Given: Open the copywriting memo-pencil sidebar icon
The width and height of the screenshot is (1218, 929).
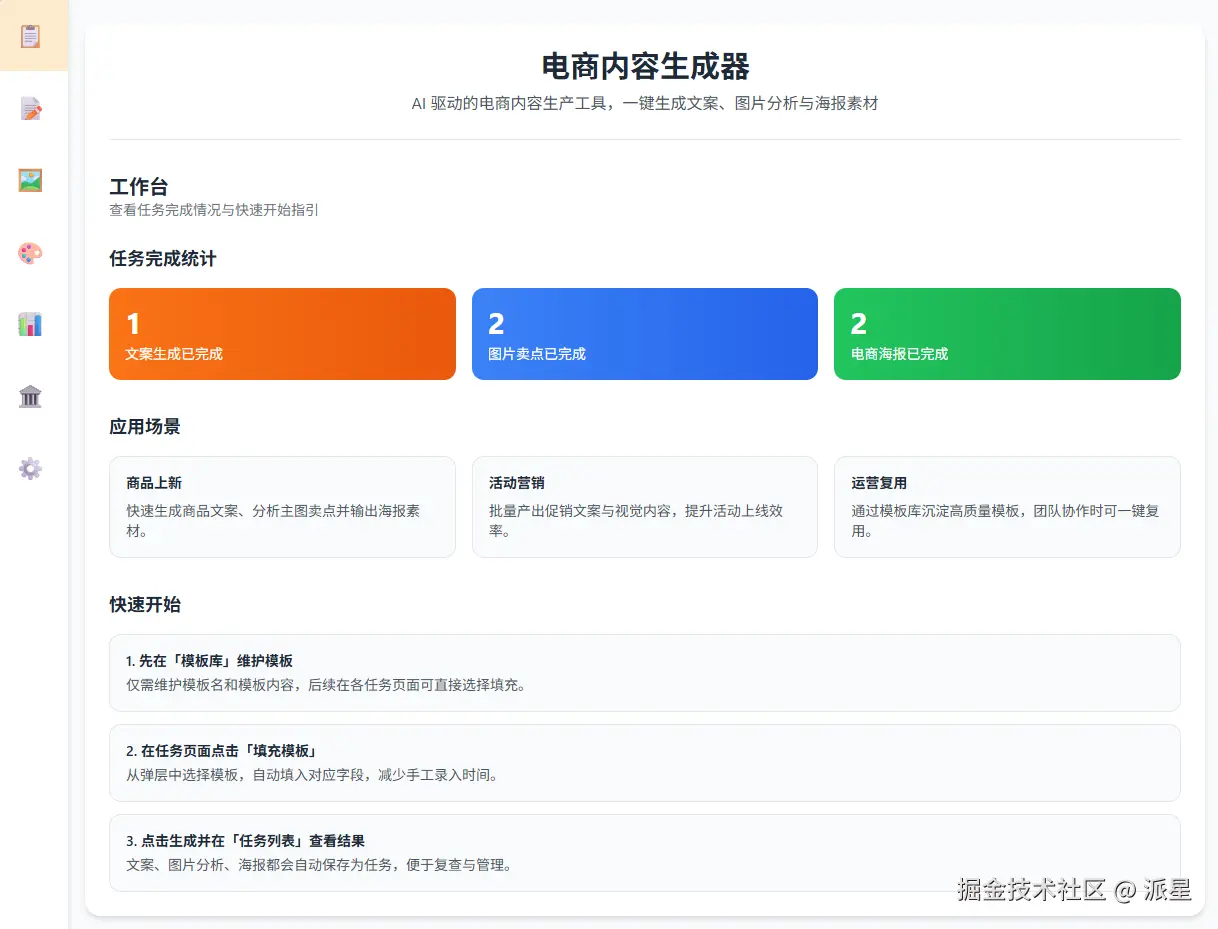Looking at the screenshot, I should pyautogui.click(x=31, y=108).
